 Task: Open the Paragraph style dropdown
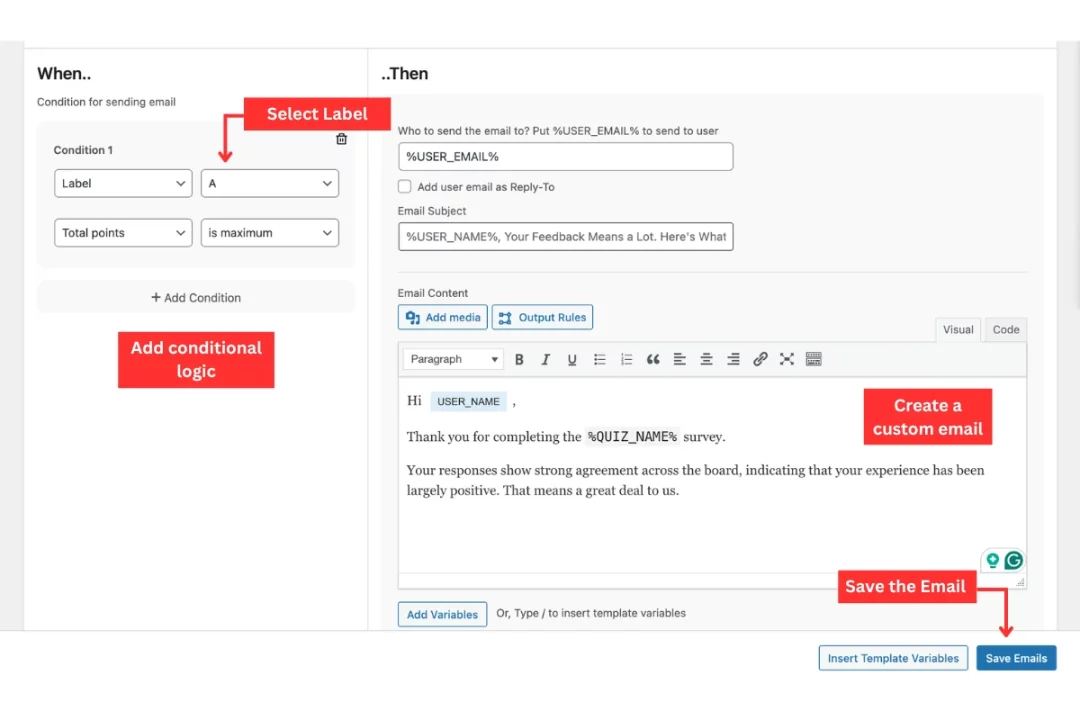pyautogui.click(x=452, y=358)
